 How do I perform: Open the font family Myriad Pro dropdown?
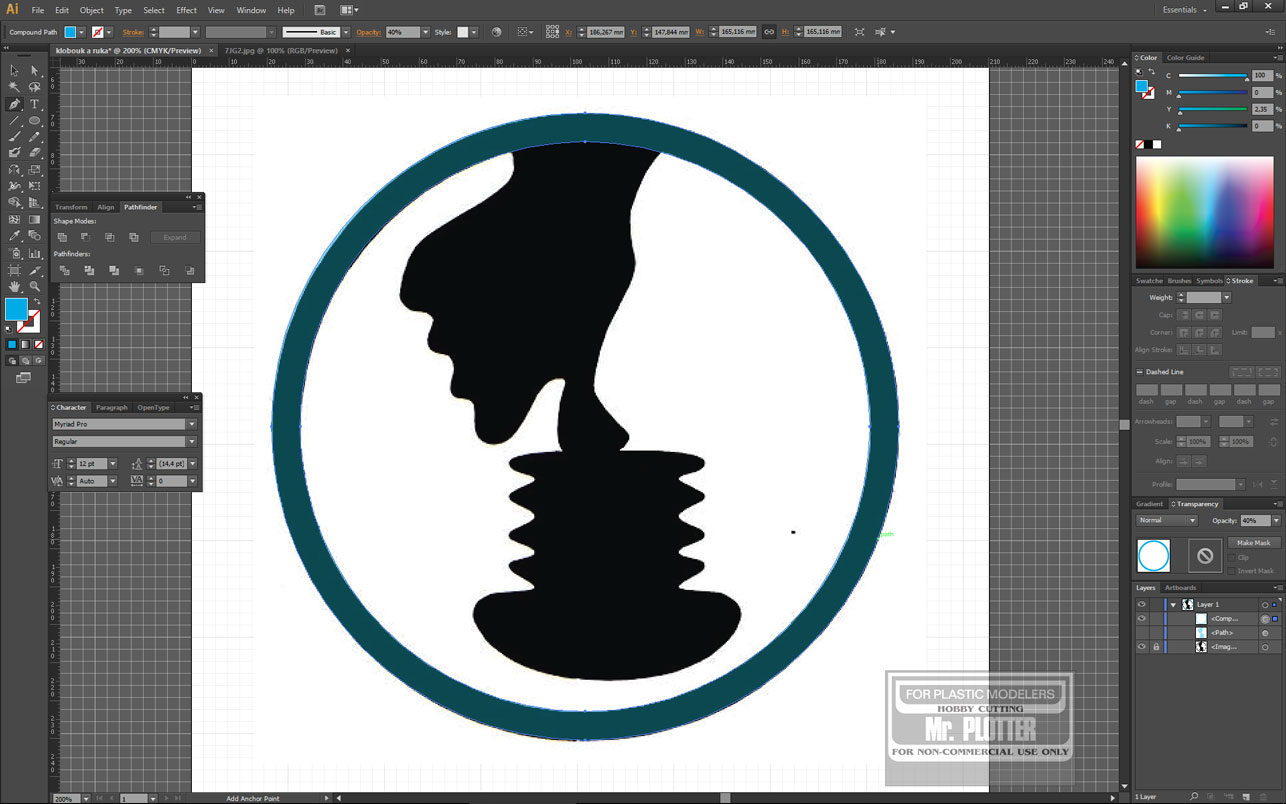pyautogui.click(x=192, y=424)
